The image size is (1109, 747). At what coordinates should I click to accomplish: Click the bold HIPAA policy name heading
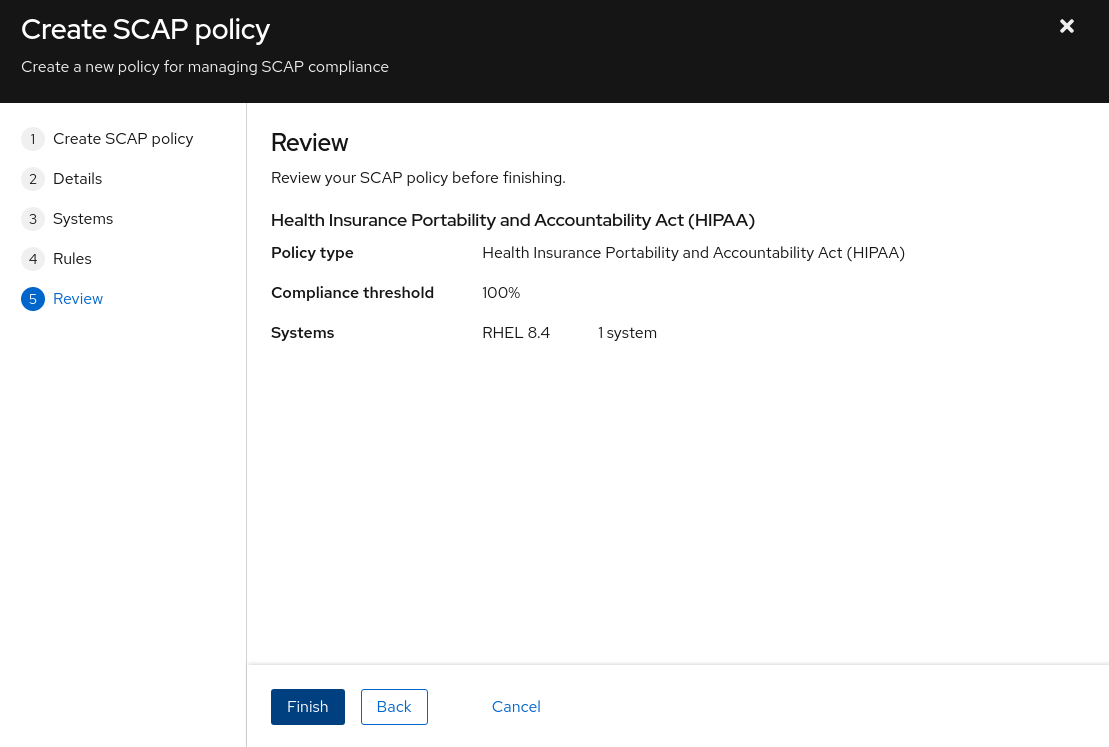(512, 220)
